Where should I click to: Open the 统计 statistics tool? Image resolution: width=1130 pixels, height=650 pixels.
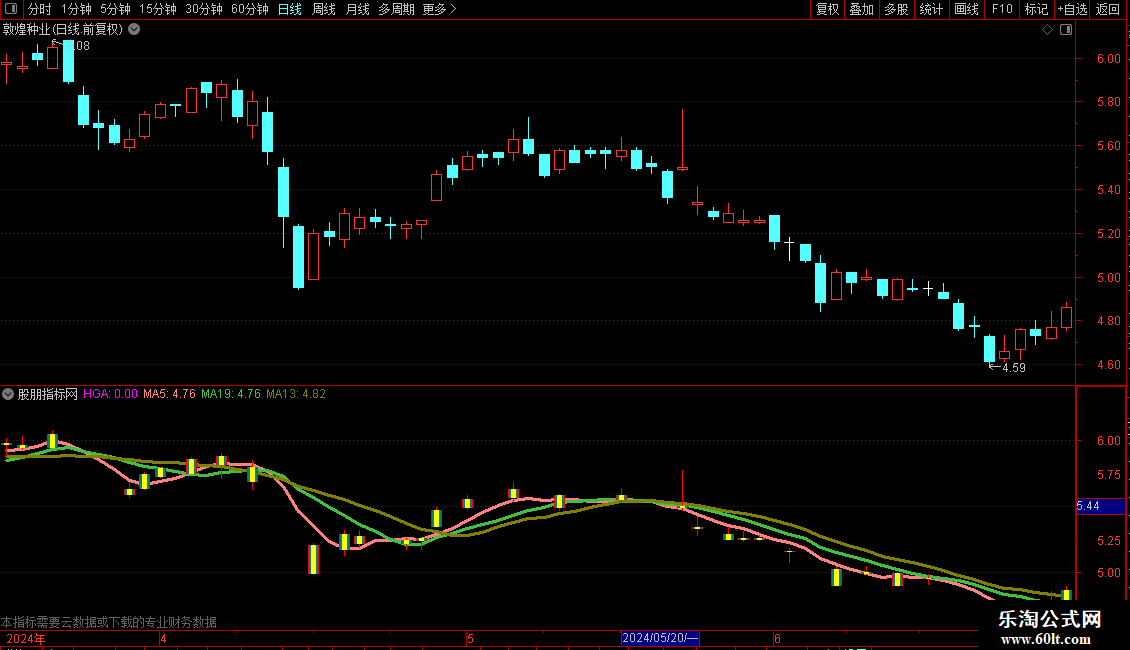(931, 9)
